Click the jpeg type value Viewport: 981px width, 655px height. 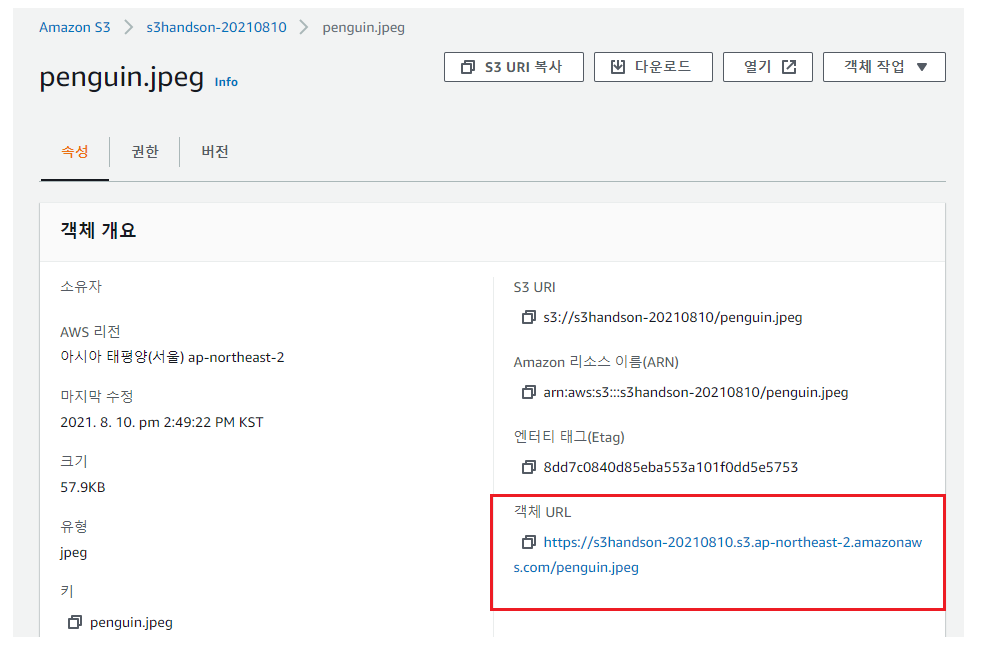[x=73, y=553]
